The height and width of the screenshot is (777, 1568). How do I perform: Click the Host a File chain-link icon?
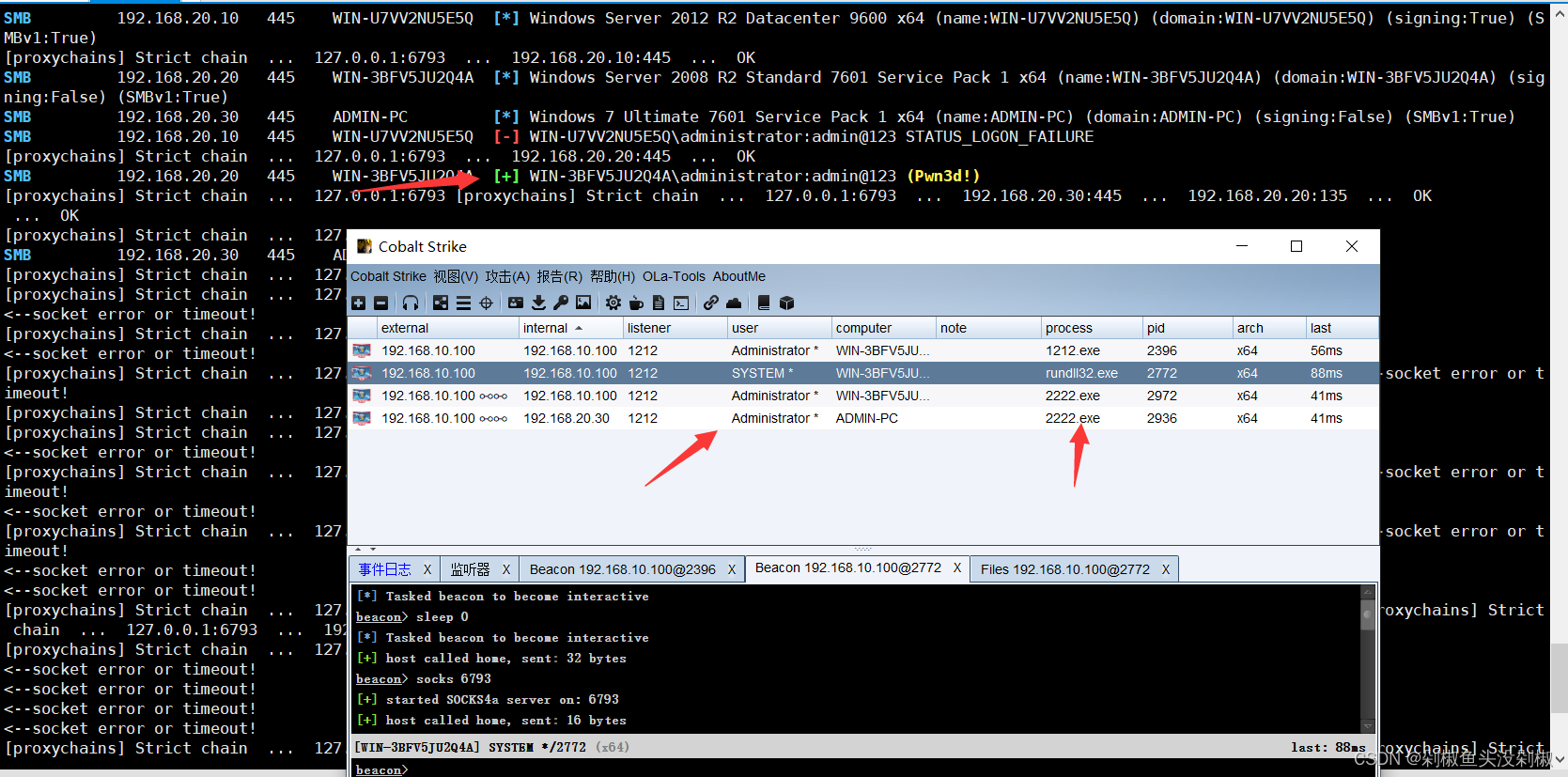click(x=711, y=303)
